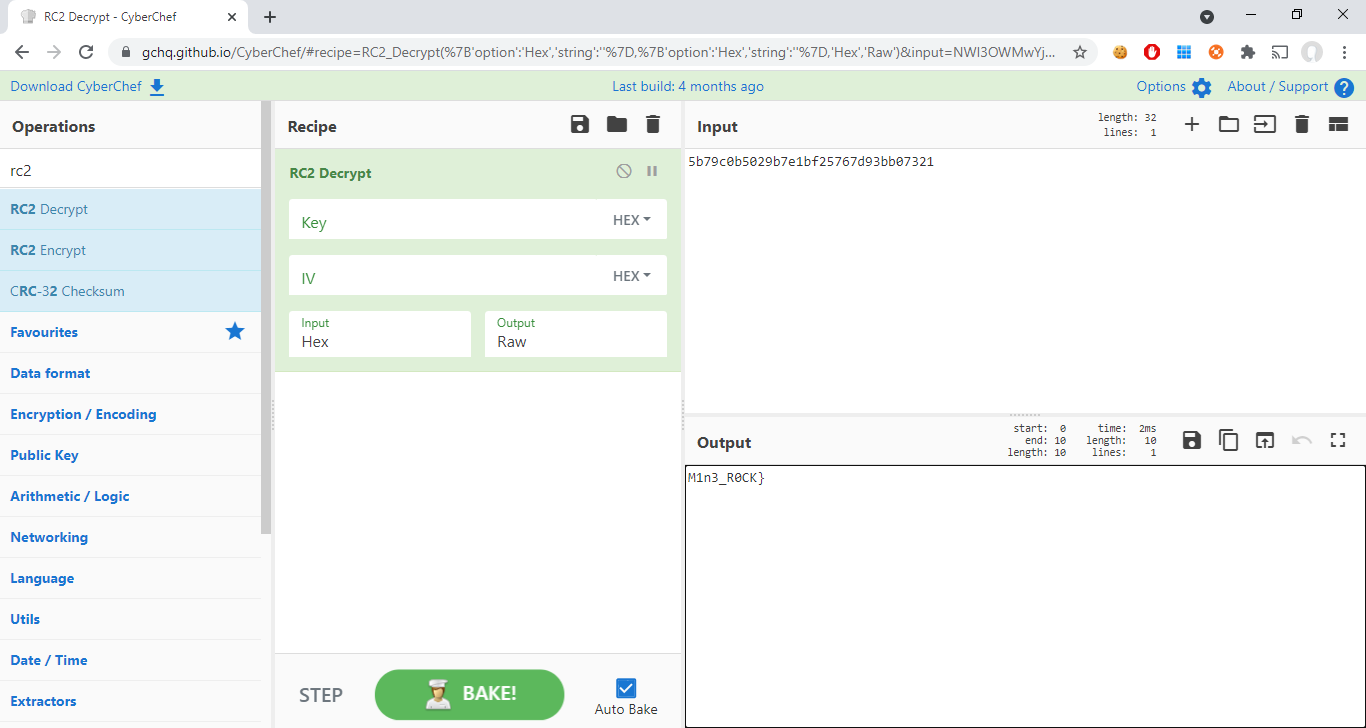Bookmark this page star icon
This screenshot has height=728, width=1366.
point(1080,52)
